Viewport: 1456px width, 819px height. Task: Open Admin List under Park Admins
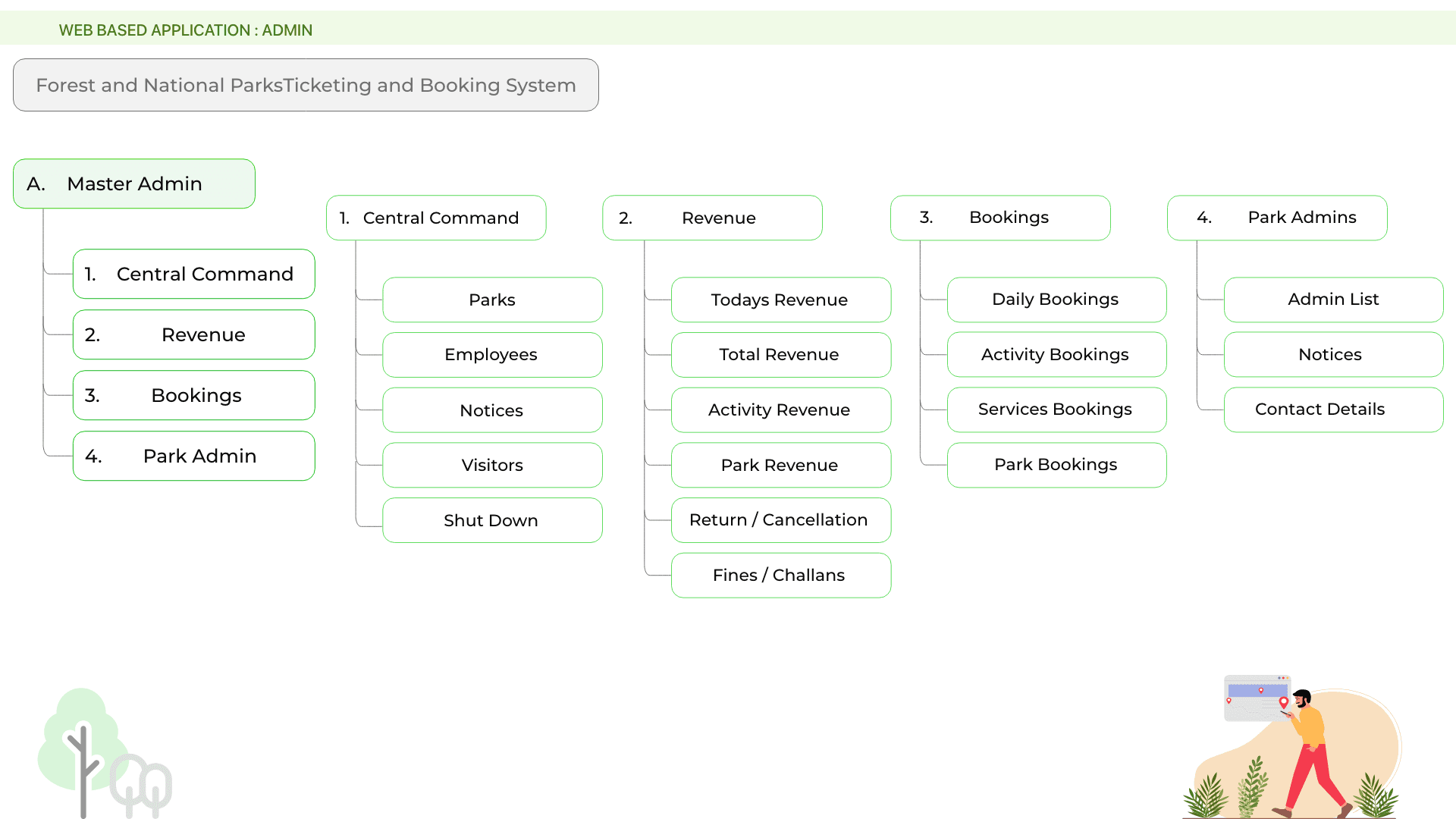pos(1333,300)
